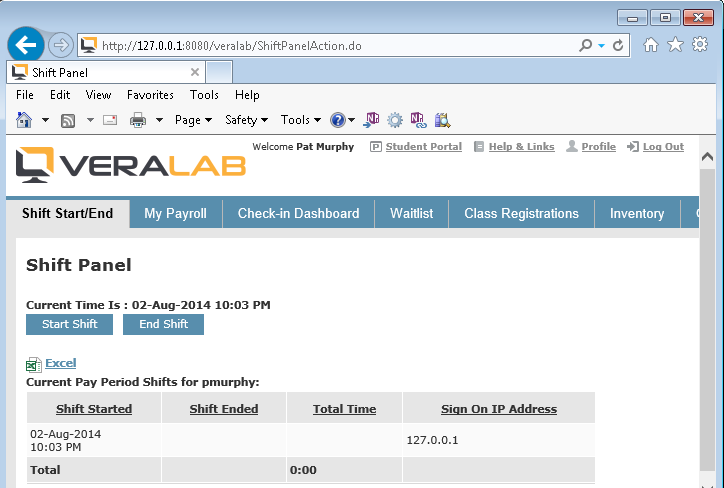Viewport: 724px width, 488px height.
Task: Click the Excel export link
Action: (x=60, y=363)
